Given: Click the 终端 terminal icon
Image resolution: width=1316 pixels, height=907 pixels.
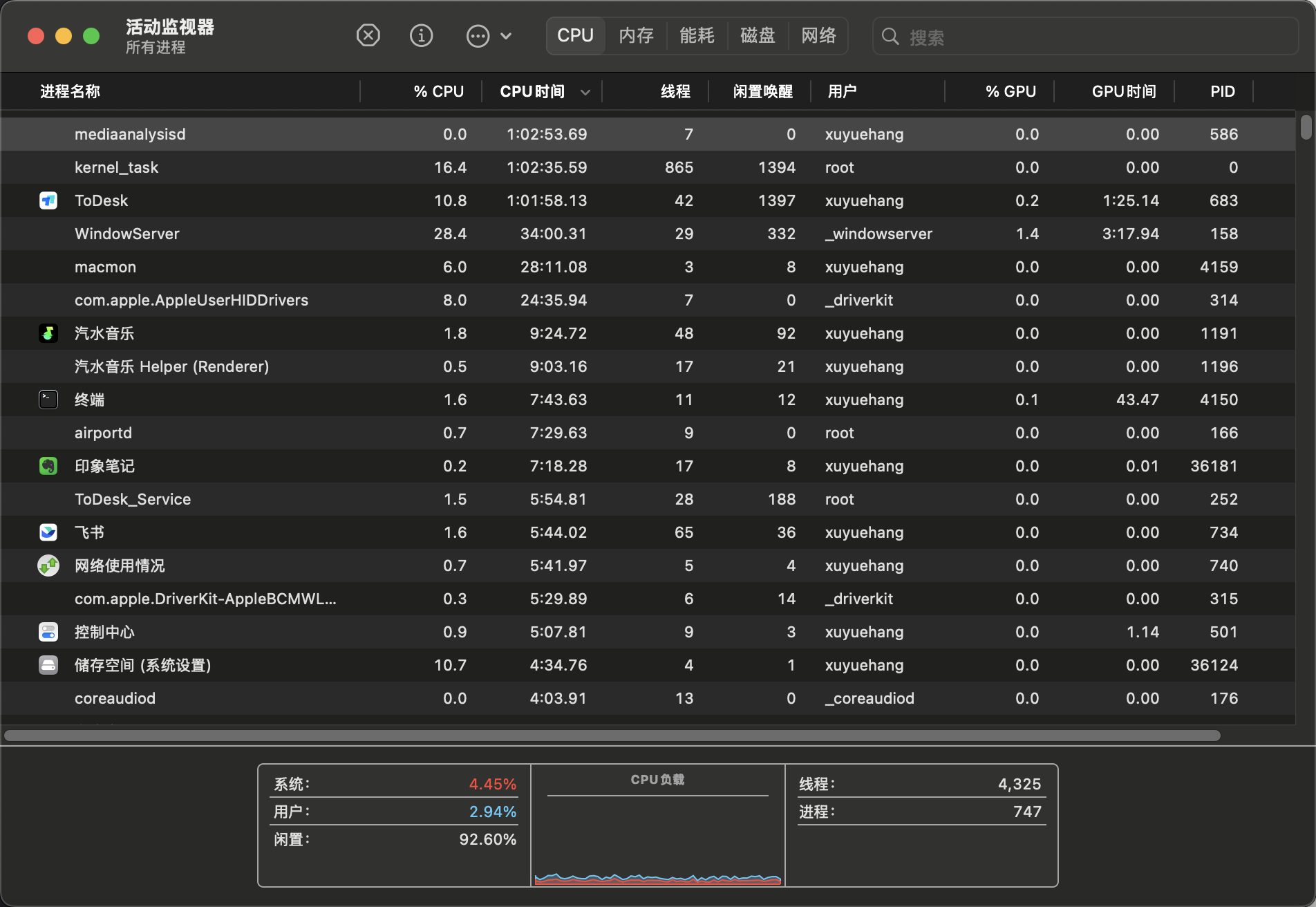Looking at the screenshot, I should point(48,400).
